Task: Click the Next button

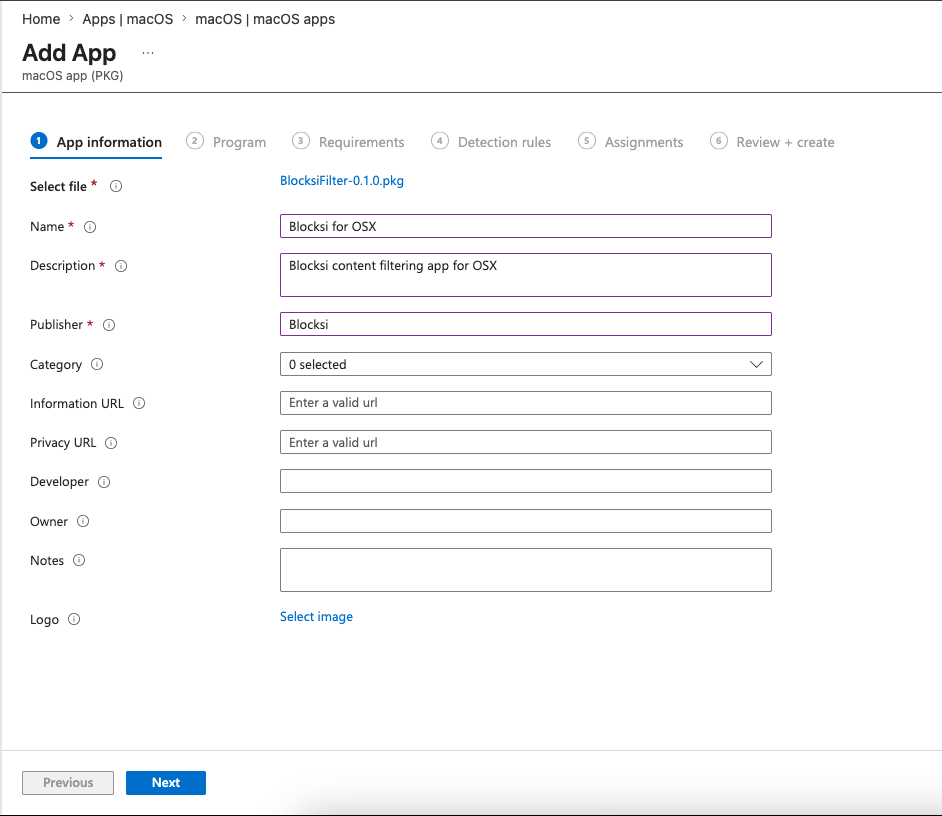Action: tap(166, 783)
